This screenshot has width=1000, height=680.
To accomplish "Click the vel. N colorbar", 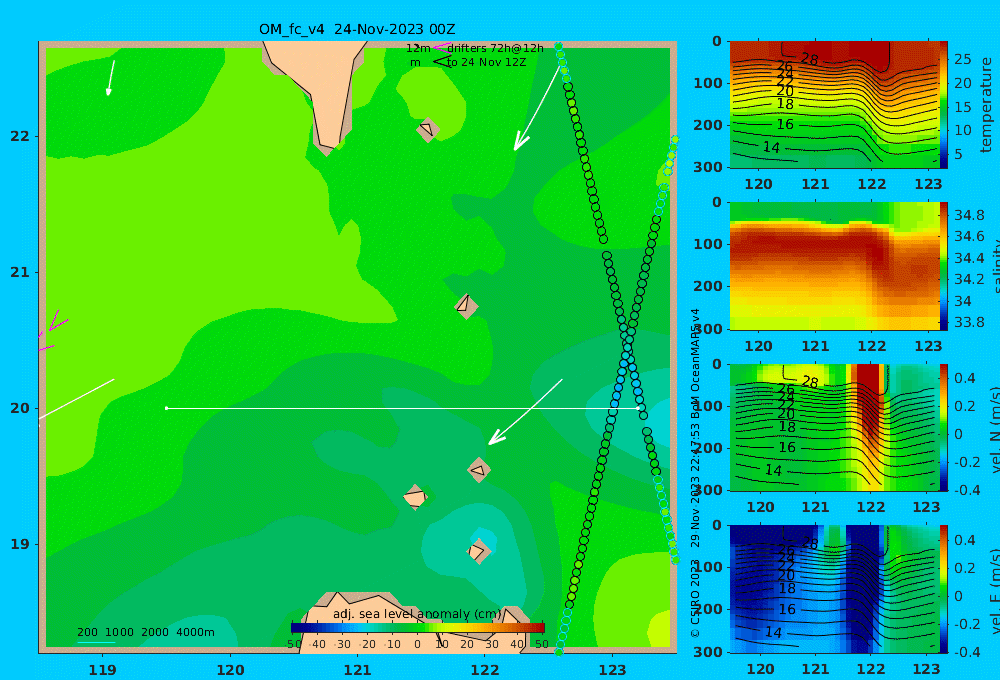I will [944, 427].
